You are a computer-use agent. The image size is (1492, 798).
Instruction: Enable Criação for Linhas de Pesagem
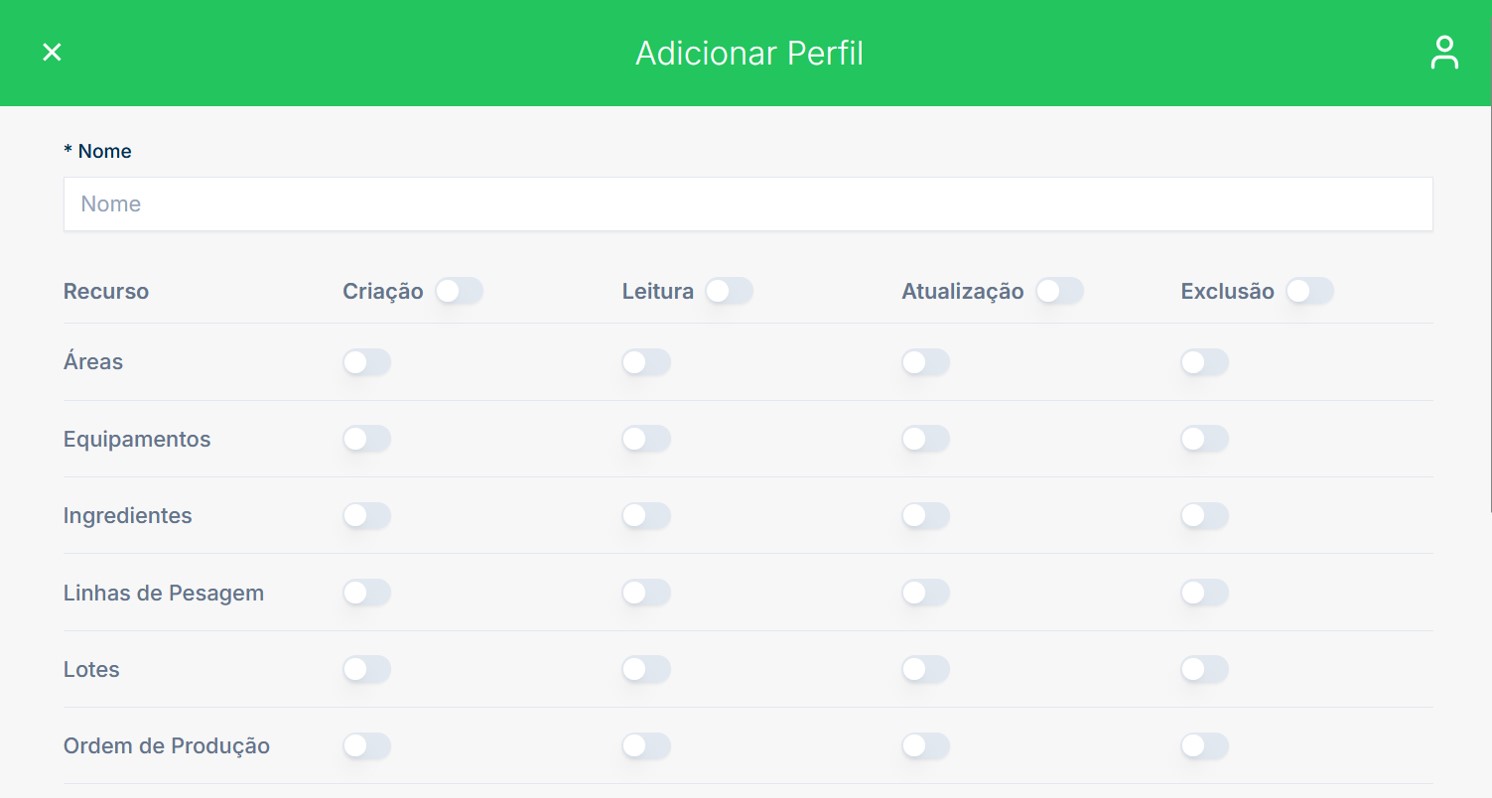366,593
